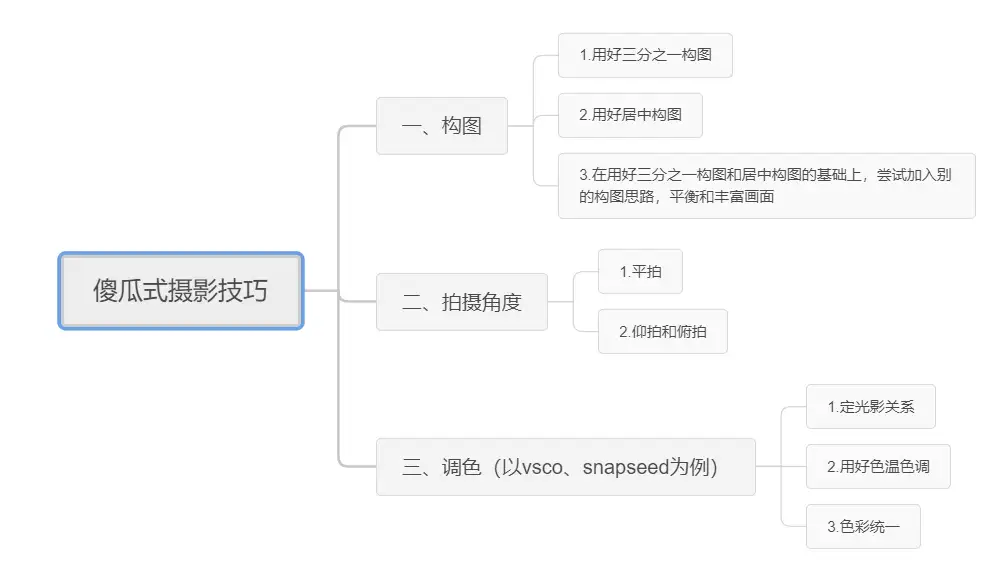
Task: Select the 二、拍摄角度 branch node
Action: (461, 302)
